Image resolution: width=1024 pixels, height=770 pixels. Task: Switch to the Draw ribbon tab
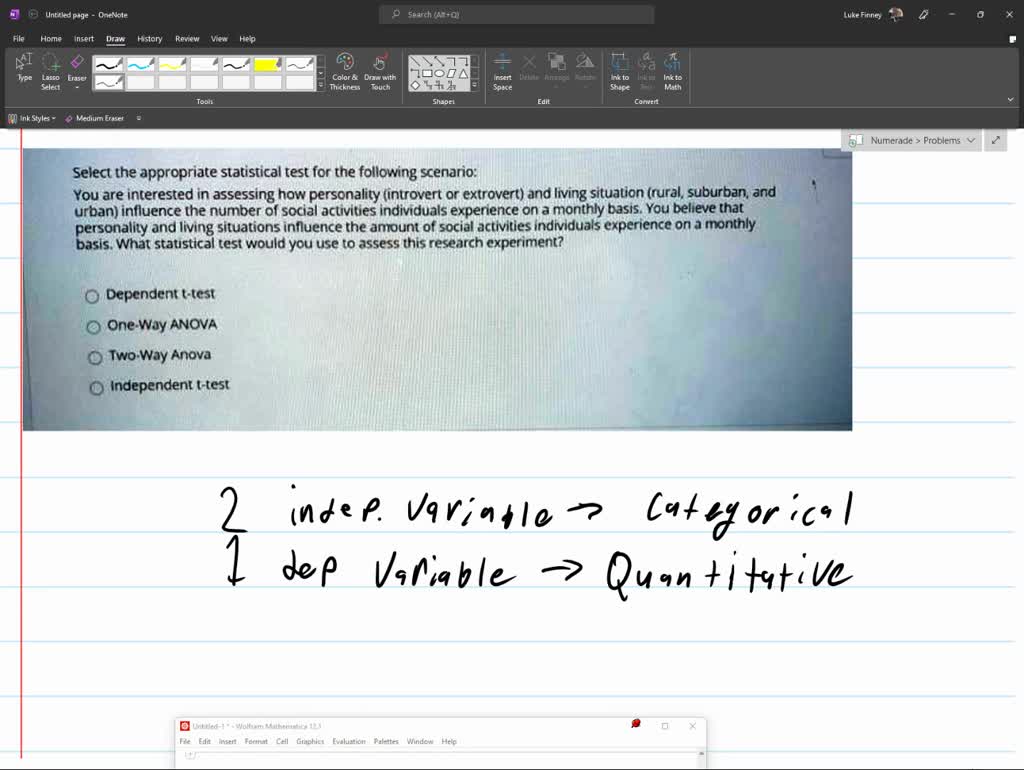(114, 38)
